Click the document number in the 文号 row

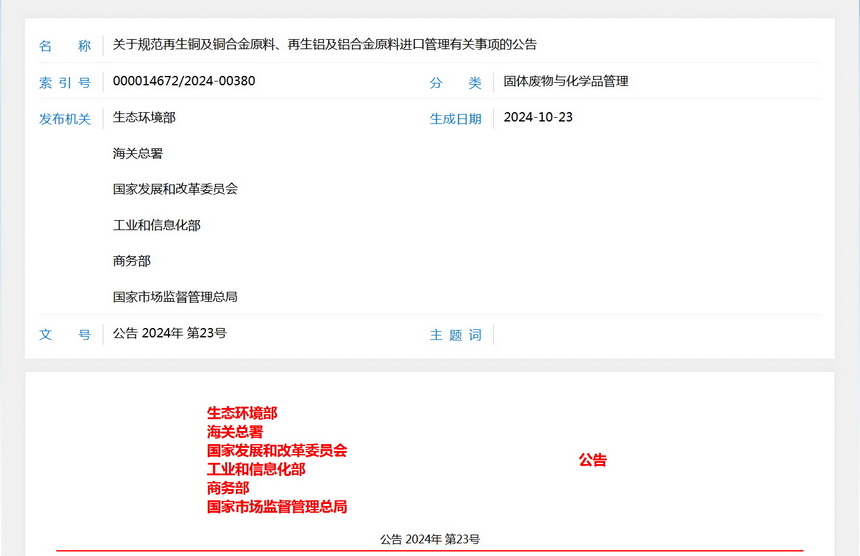click(170, 333)
